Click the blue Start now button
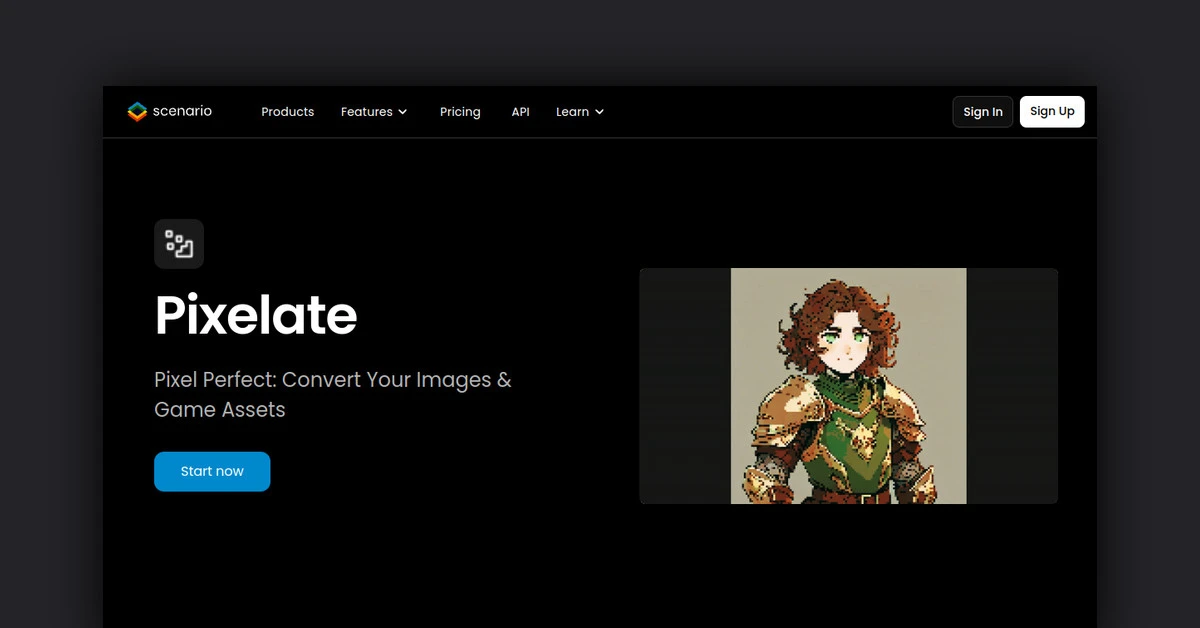 [x=212, y=471]
